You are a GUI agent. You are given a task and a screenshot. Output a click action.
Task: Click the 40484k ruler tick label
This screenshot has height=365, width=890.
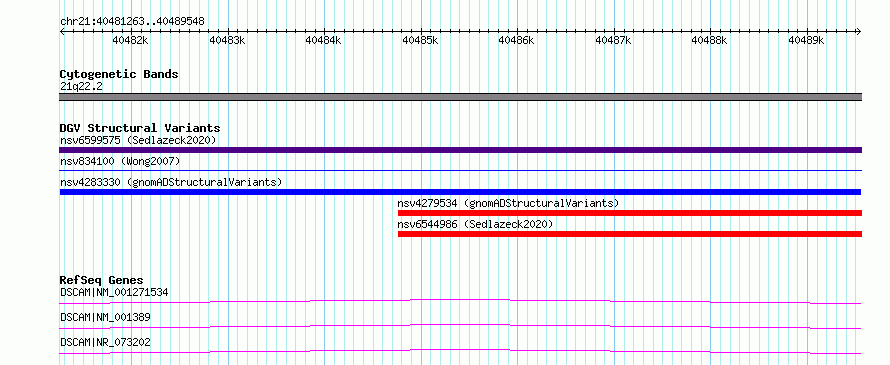324,40
